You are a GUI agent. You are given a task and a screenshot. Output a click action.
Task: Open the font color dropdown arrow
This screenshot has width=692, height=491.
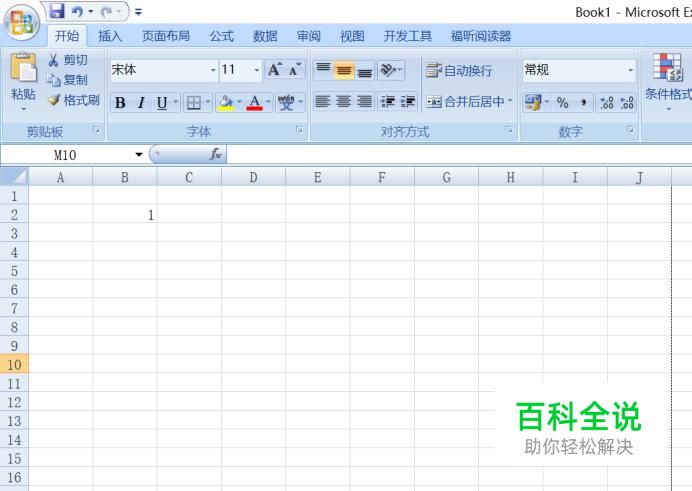(x=268, y=102)
